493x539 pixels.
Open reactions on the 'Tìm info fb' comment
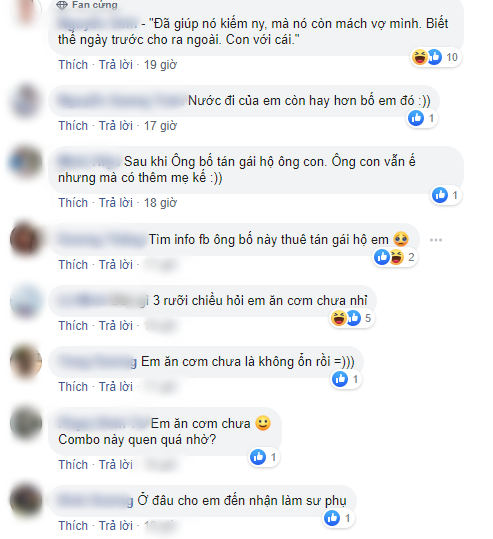coord(395,257)
